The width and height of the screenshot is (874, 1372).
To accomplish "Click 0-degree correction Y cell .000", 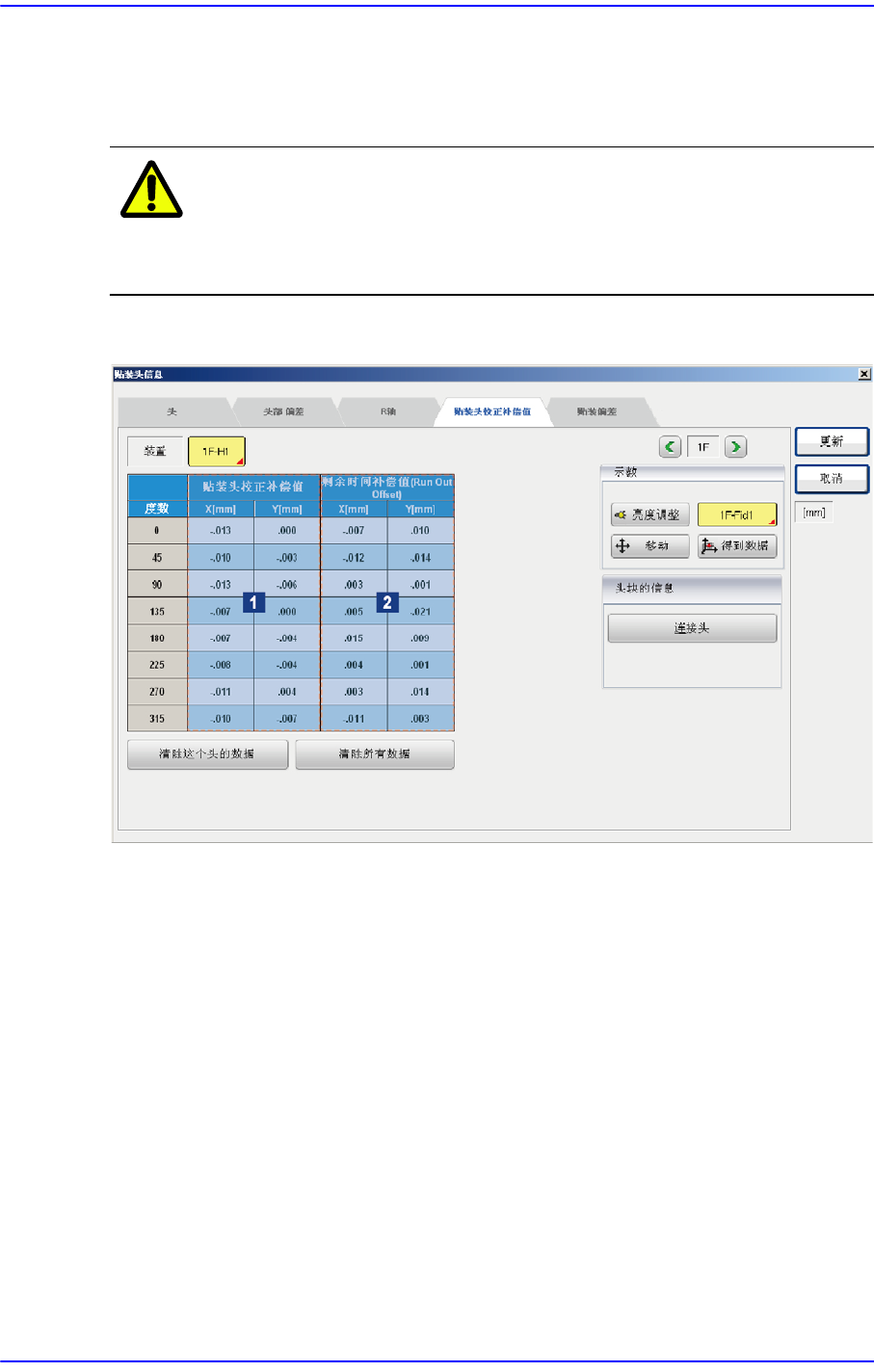I will 287,531.
